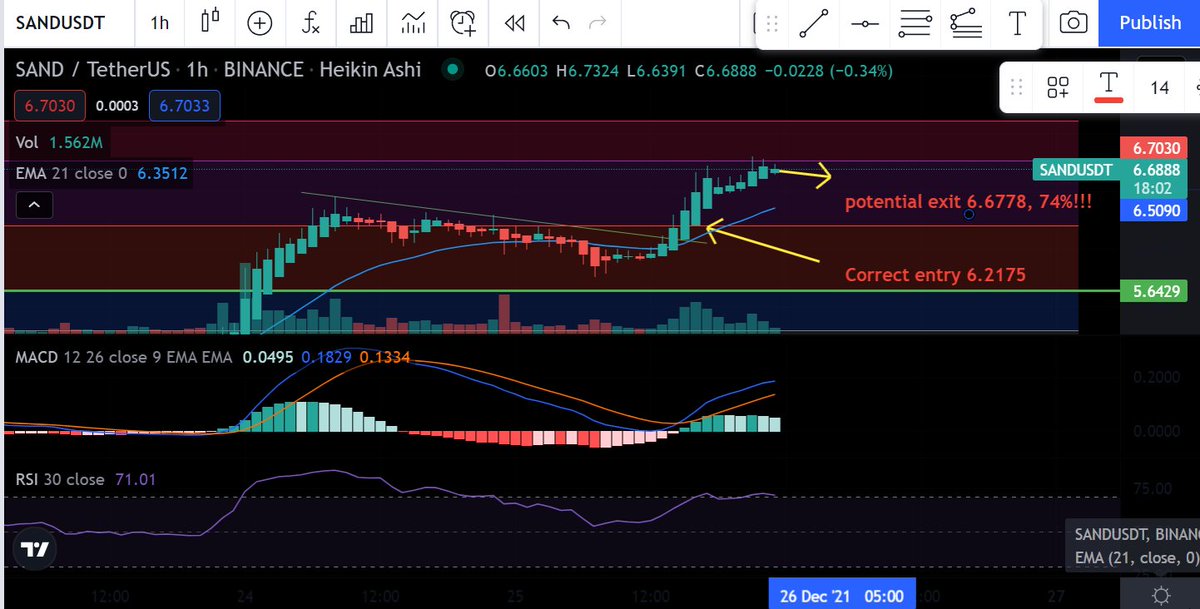Screen dimensions: 1200x609
Task: Select the Fibonacci retracement tool
Action: pos(916,22)
